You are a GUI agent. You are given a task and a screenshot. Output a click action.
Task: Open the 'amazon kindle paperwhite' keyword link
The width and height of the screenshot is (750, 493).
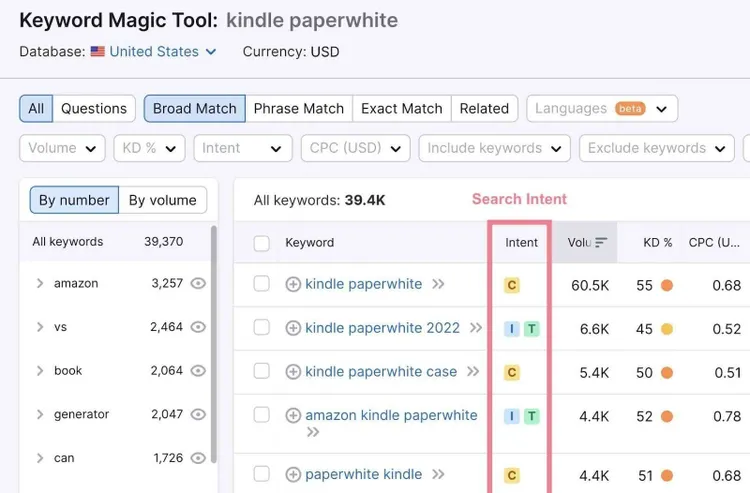pos(391,415)
